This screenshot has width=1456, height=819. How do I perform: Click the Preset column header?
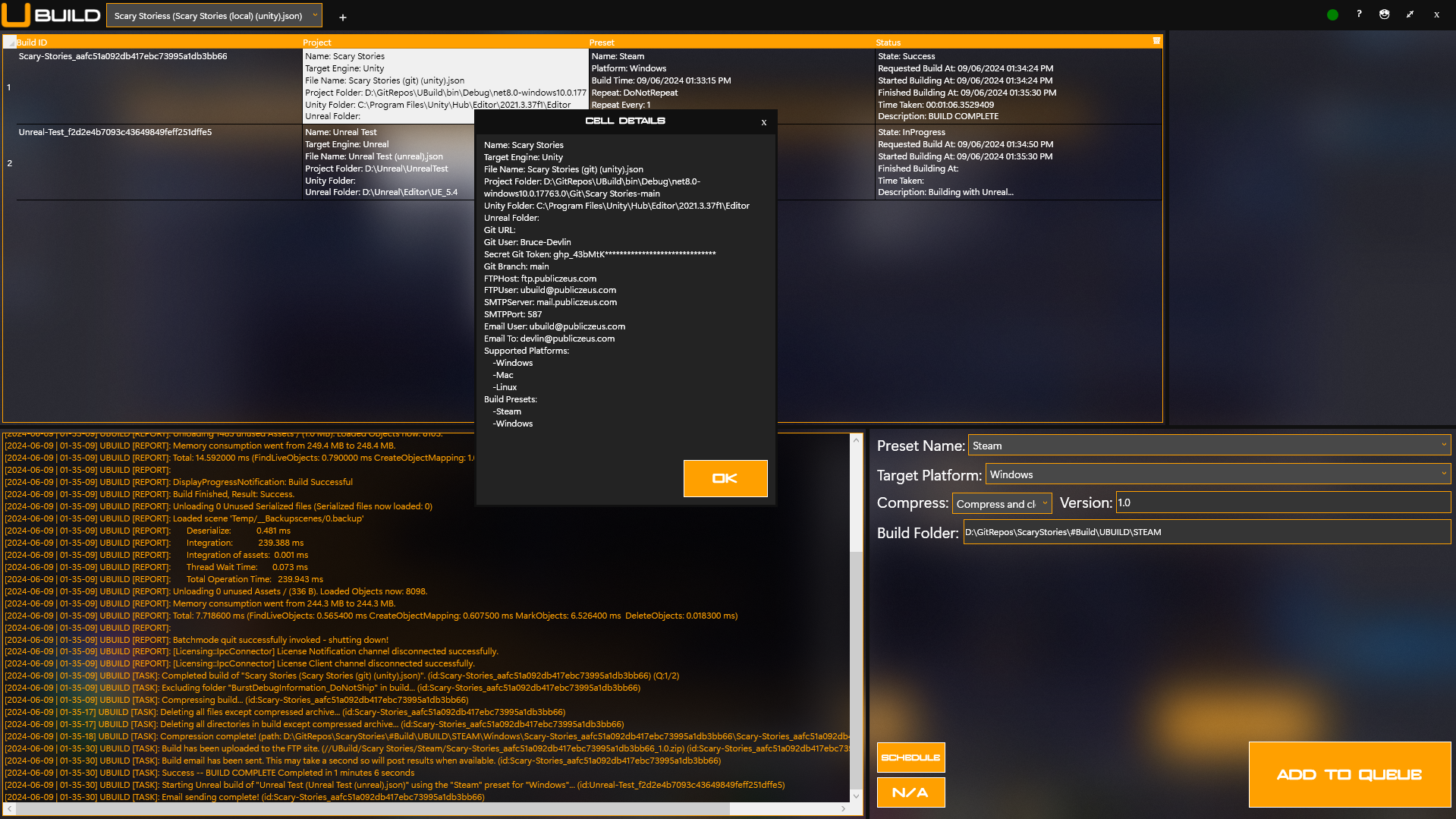tap(602, 43)
